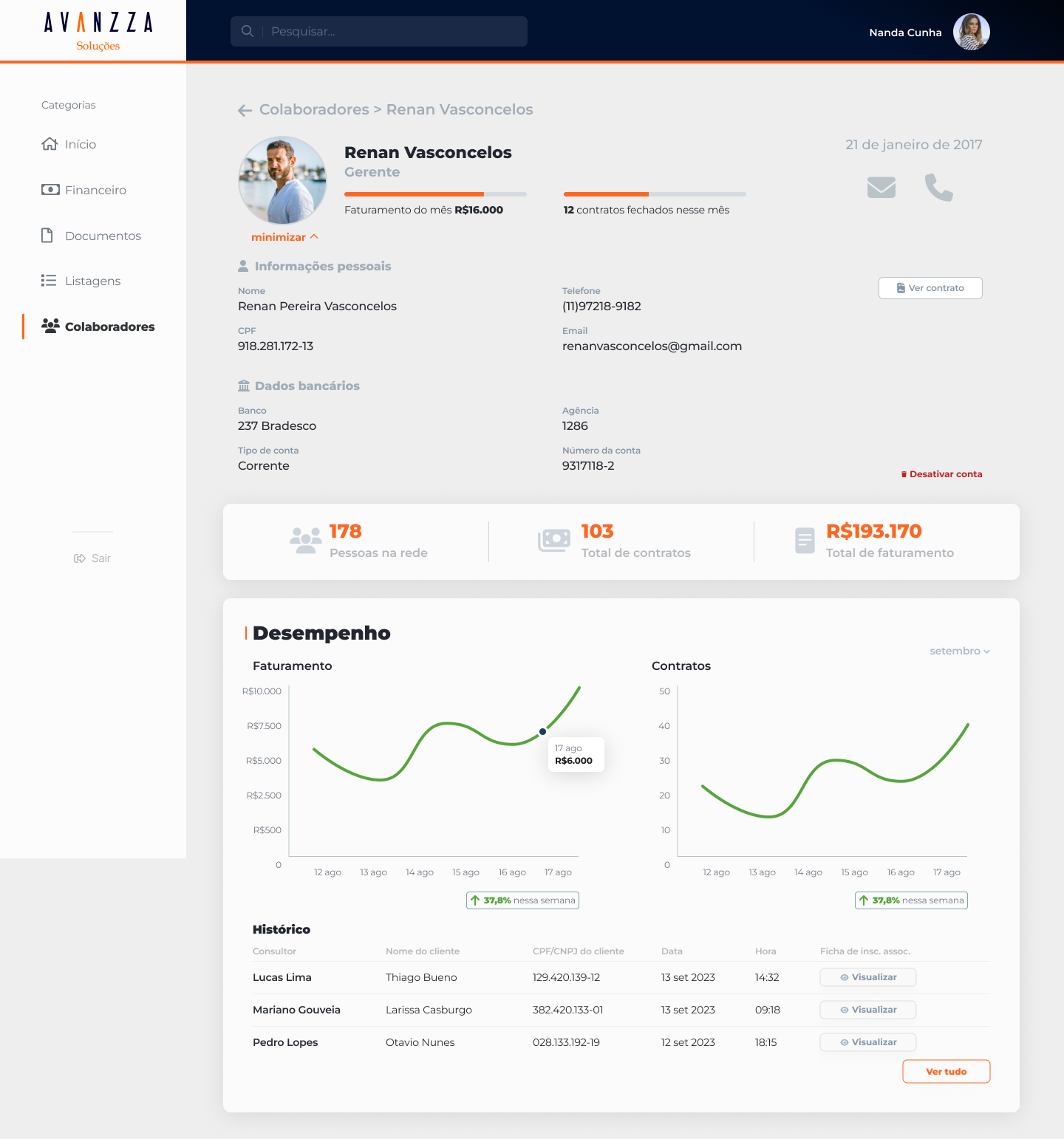The width and height of the screenshot is (1064, 1139).
Task: Click the Dados bancários bank icon
Action: click(x=244, y=386)
